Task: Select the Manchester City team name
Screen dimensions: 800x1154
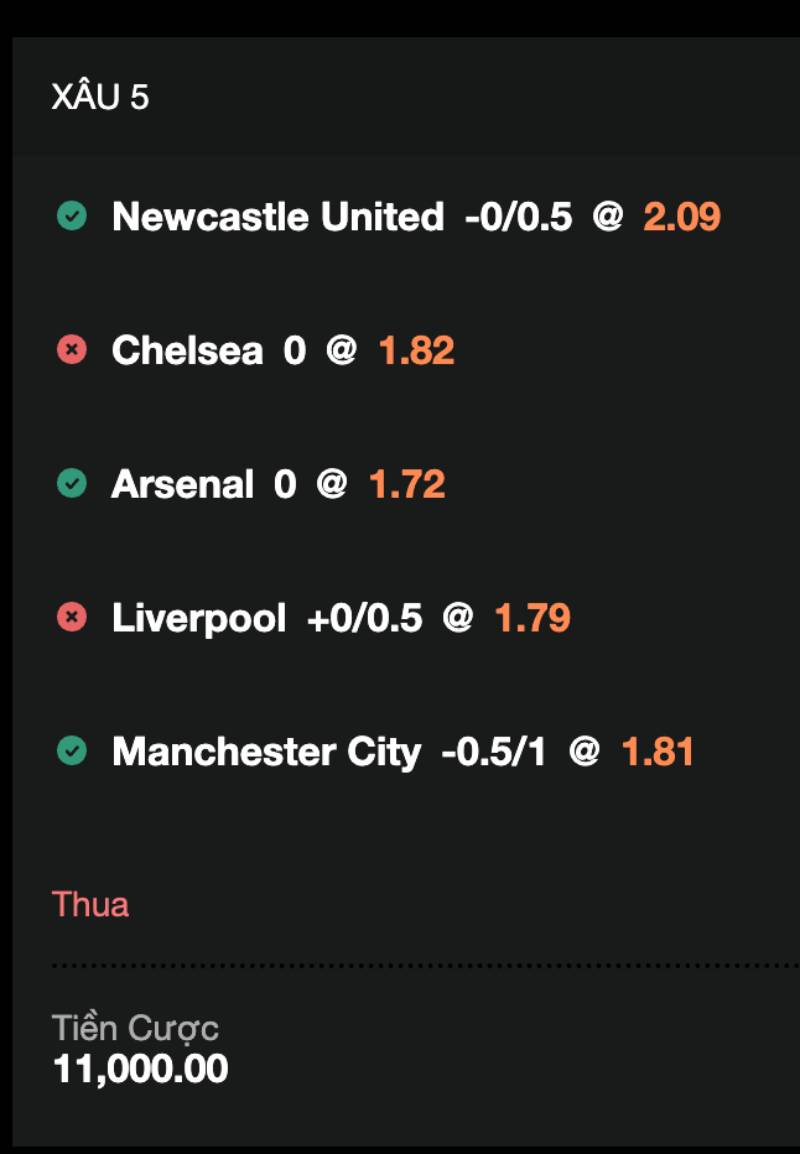Action: (x=266, y=751)
